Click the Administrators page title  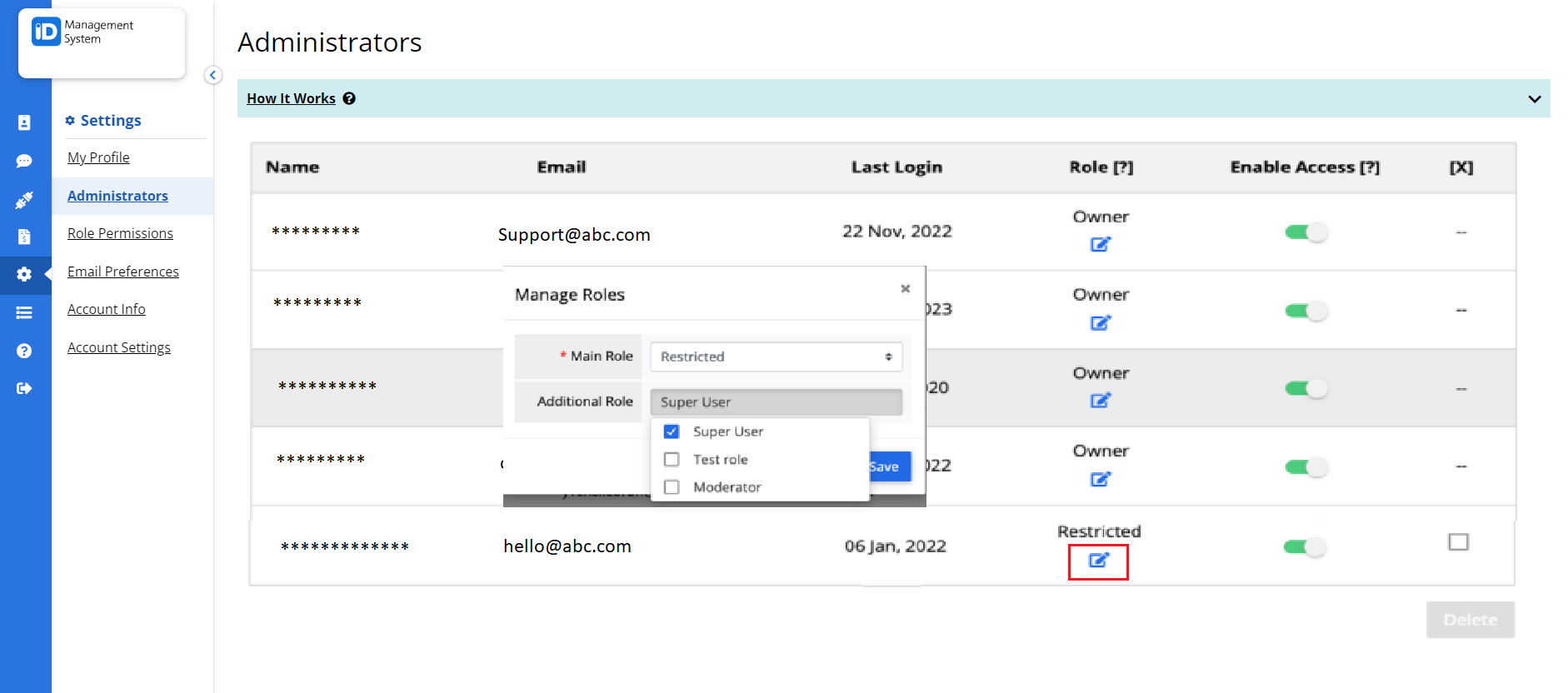click(330, 42)
